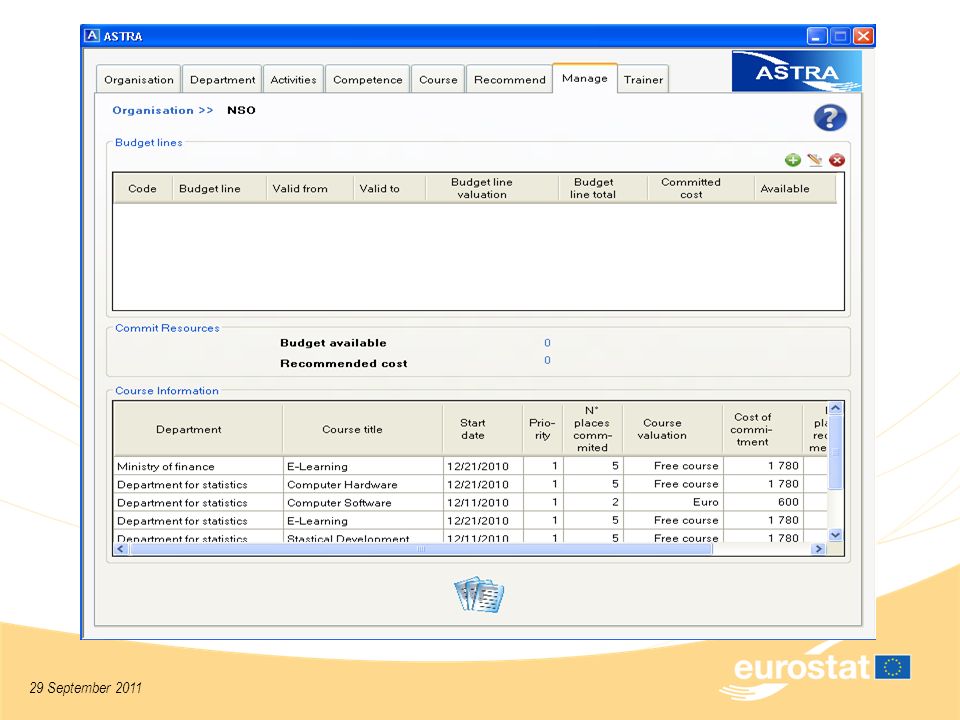
Task: Open help via the blue question mark icon
Action: [830, 118]
